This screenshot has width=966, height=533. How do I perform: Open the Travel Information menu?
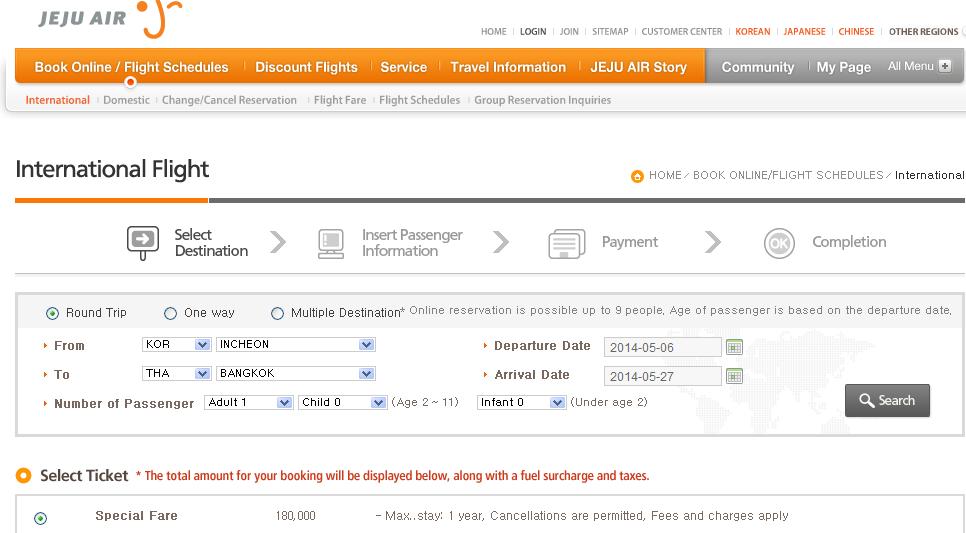(x=508, y=67)
